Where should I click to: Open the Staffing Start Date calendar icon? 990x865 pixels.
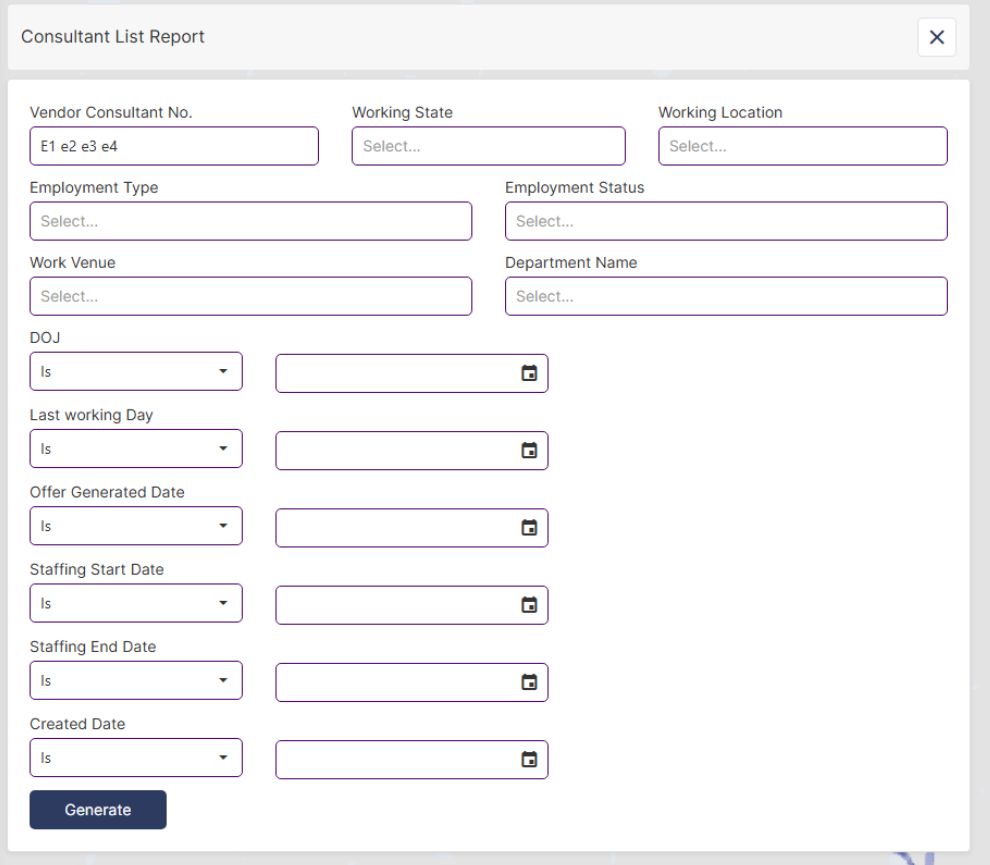pyautogui.click(x=529, y=605)
